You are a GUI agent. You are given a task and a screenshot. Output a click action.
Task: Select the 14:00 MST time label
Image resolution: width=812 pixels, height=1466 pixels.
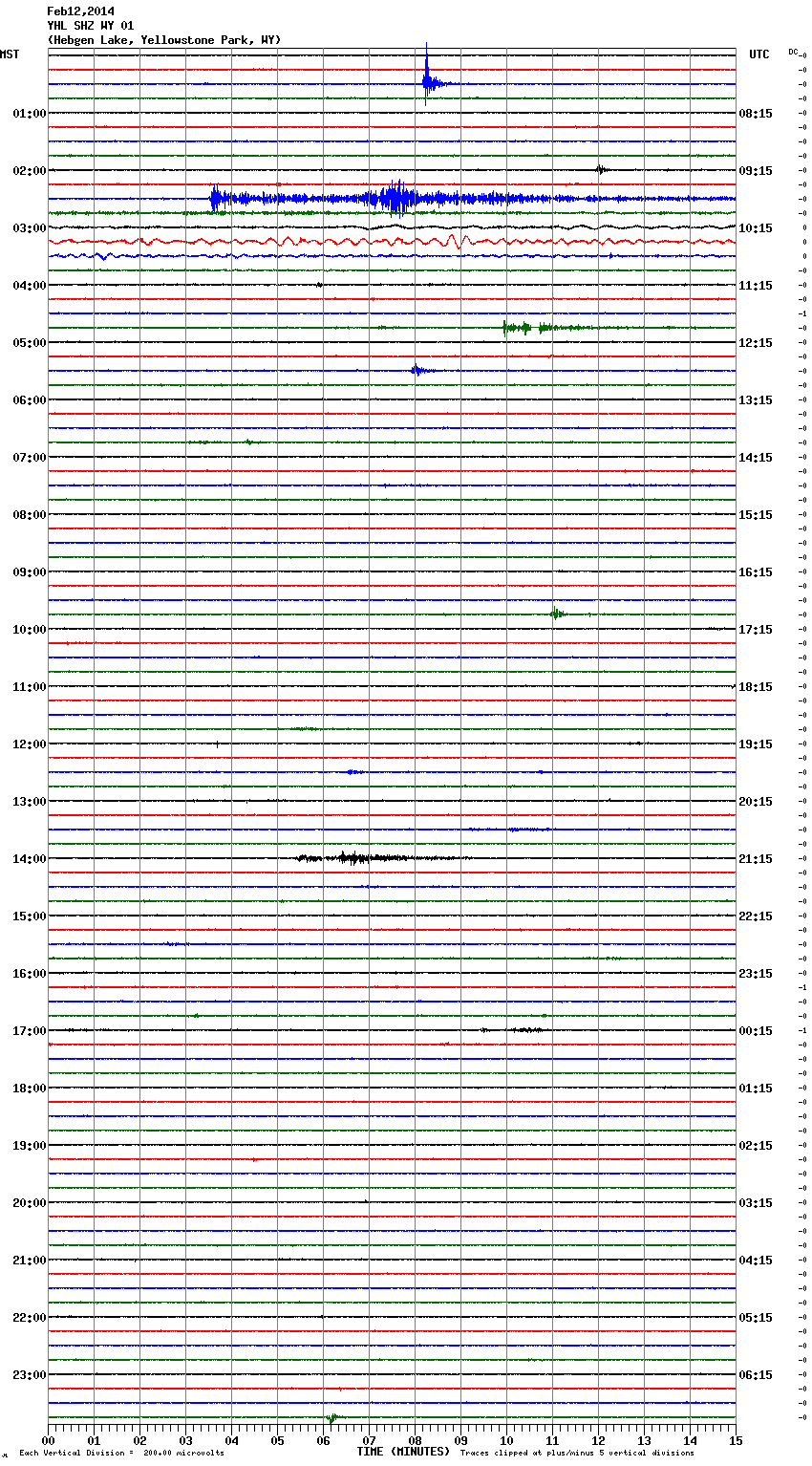[30, 859]
